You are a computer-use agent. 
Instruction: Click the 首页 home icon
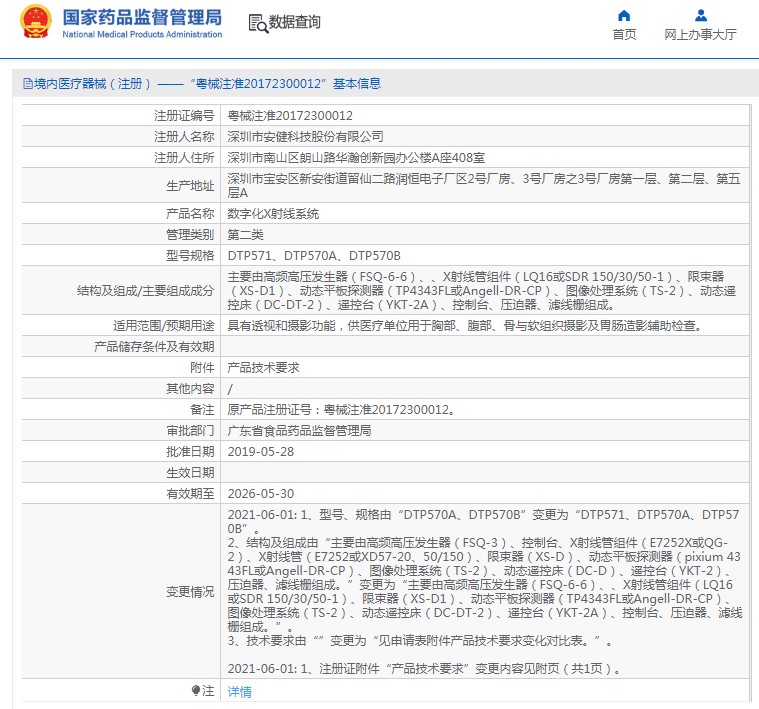coord(624,15)
